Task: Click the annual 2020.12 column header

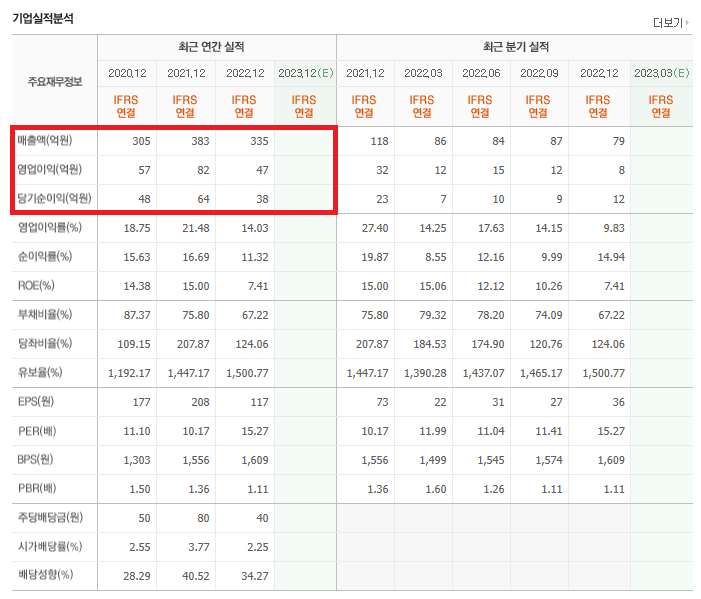Action: [x=127, y=73]
